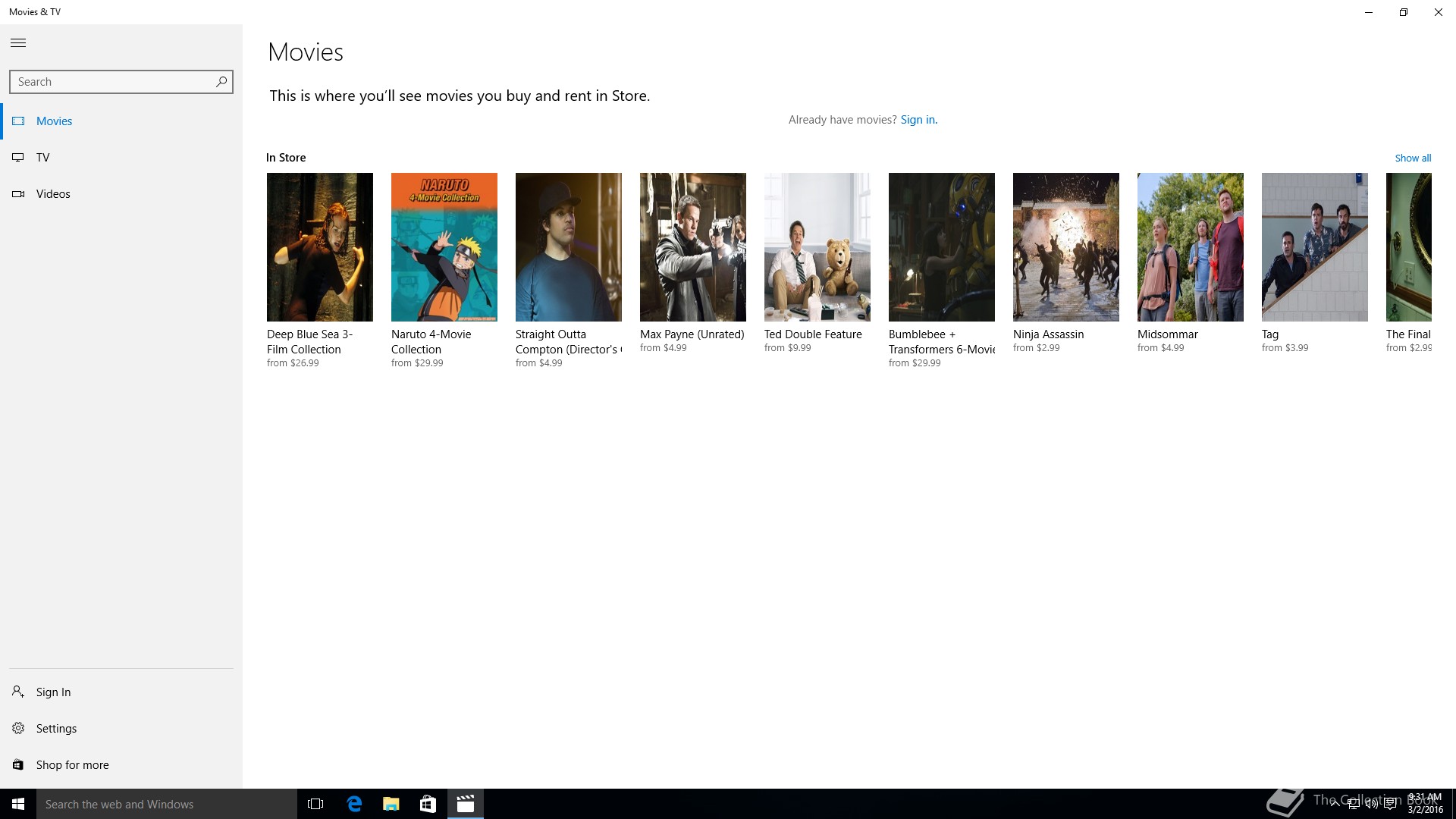Open File Explorer from the taskbar
Screen dimensions: 1456x819
click(x=391, y=804)
